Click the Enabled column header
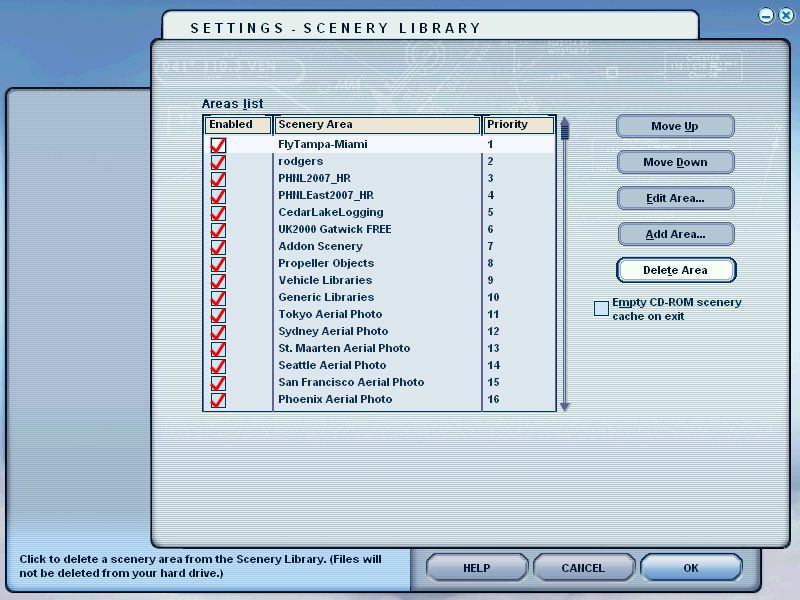The image size is (800, 600). pyautogui.click(x=238, y=124)
